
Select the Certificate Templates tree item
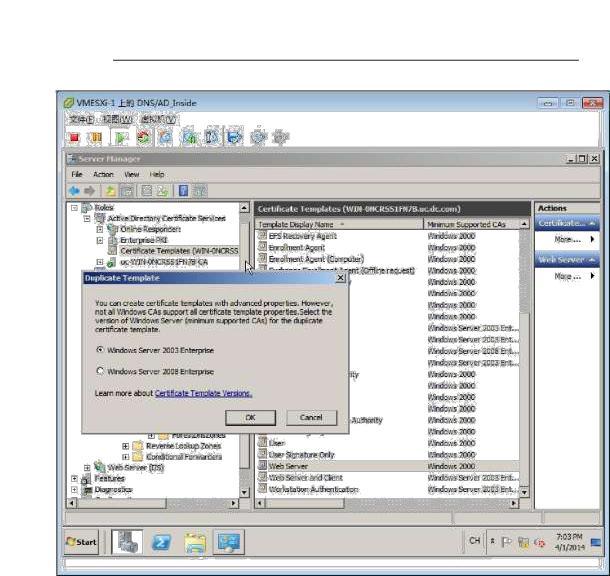point(179,251)
